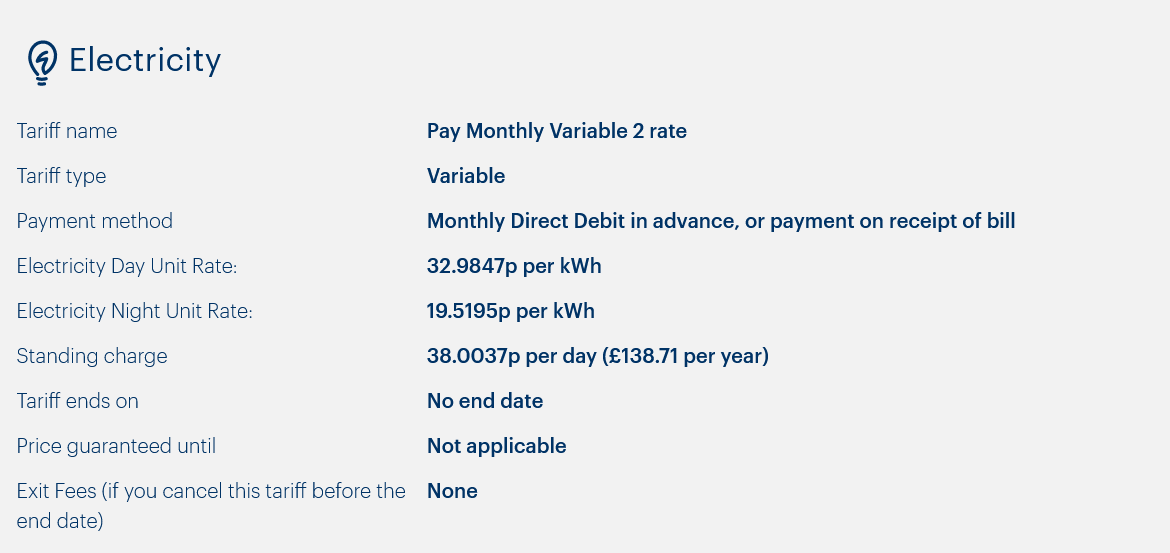Click the Standing charge label
Screen dimensions: 1170x553
tap(92, 356)
